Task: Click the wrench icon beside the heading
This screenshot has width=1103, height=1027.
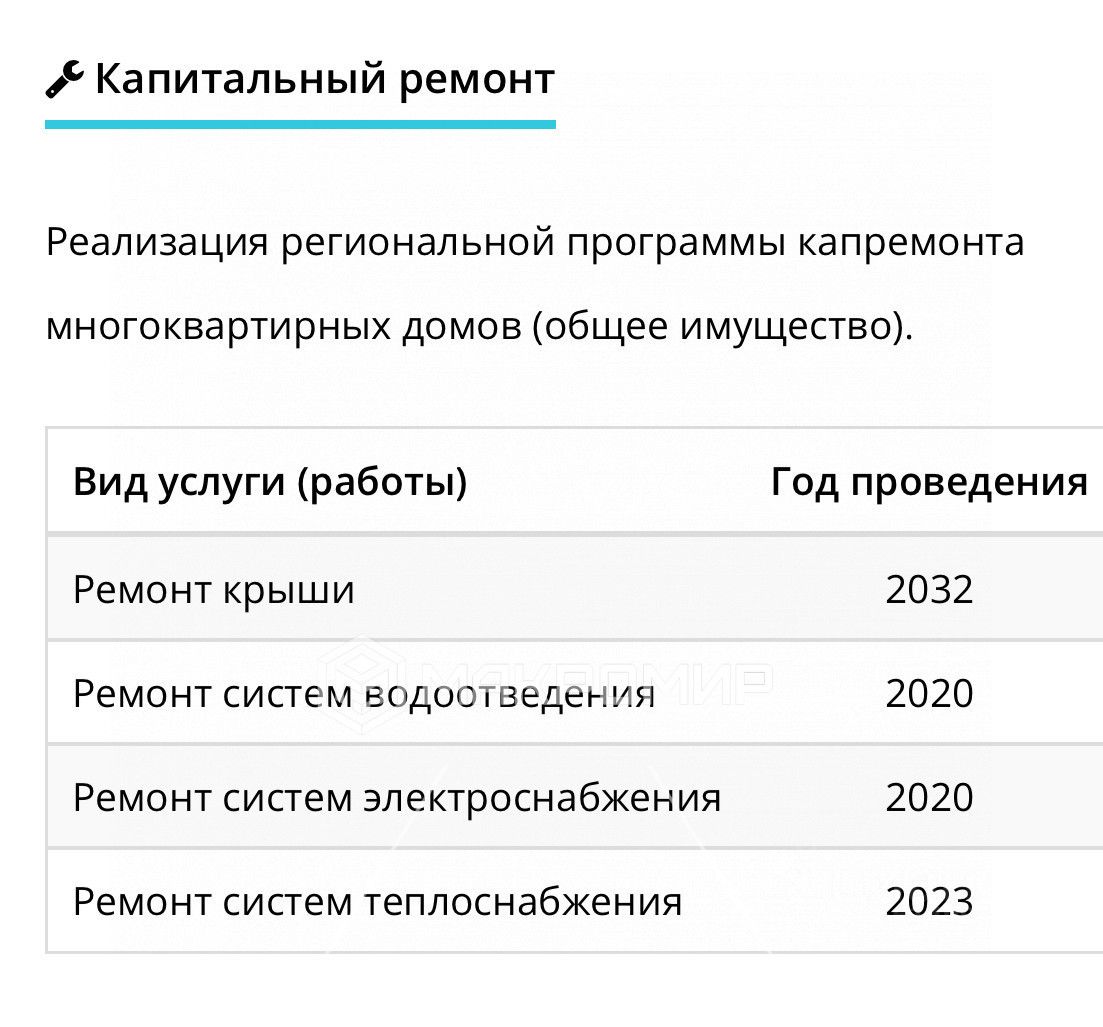Action: coord(66,79)
